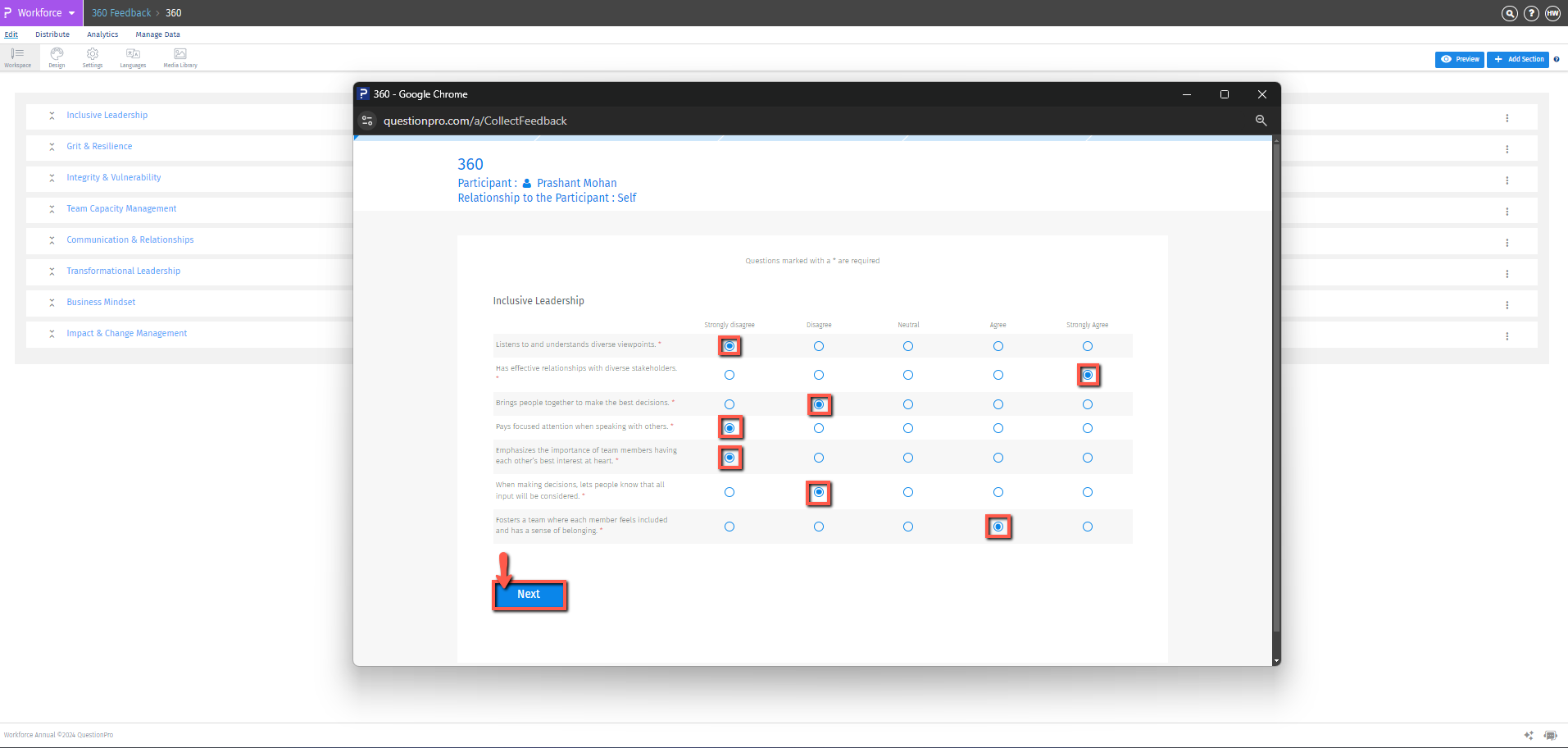This screenshot has height=748, width=1568.
Task: Collapse the Team Capacity Management section
Action: (52, 209)
